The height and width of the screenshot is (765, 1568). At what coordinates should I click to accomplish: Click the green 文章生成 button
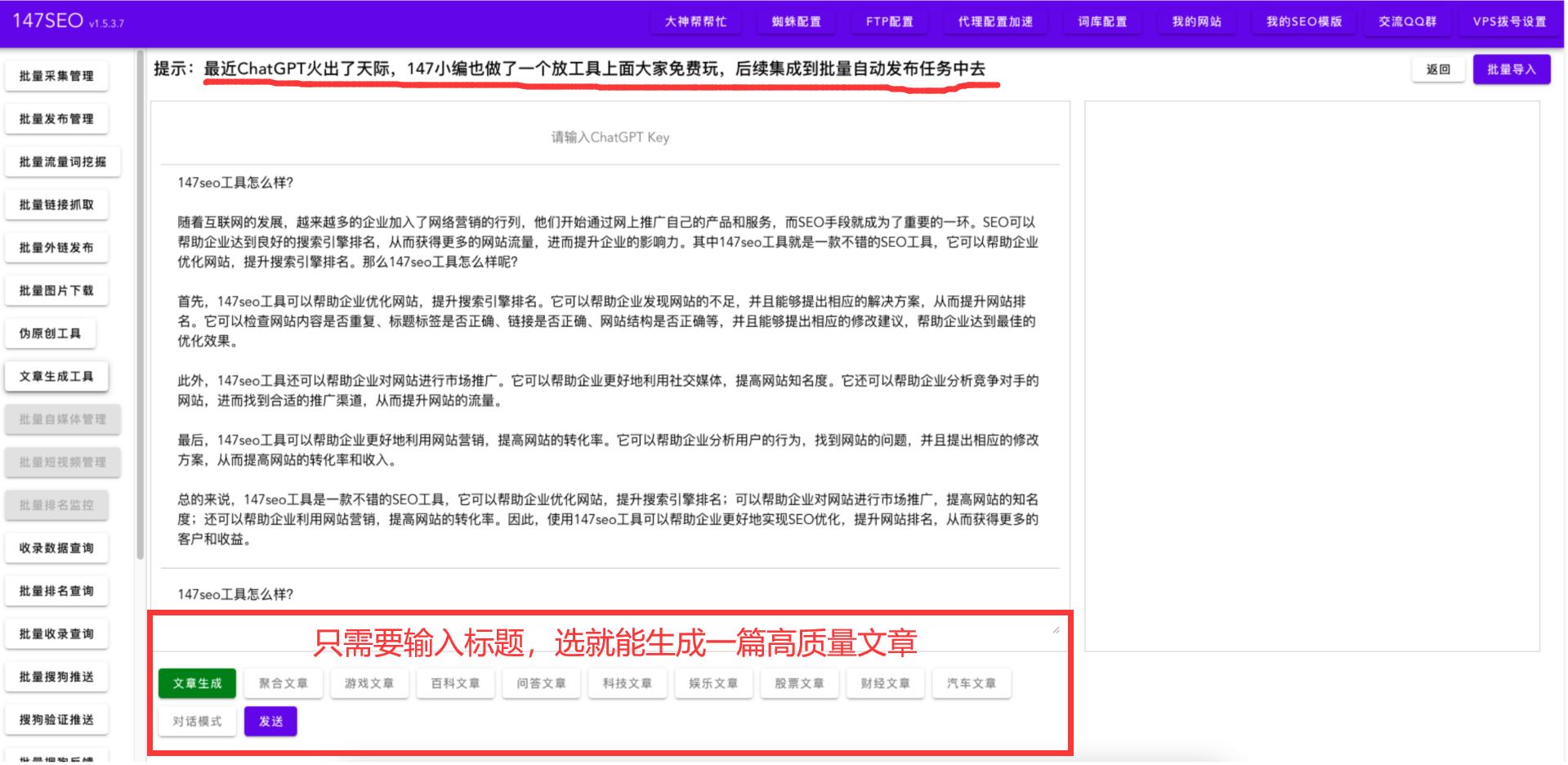point(197,682)
